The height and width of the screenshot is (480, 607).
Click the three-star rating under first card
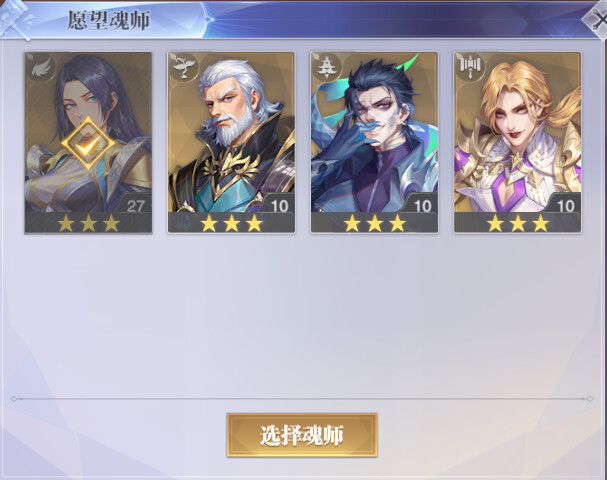pos(88,223)
